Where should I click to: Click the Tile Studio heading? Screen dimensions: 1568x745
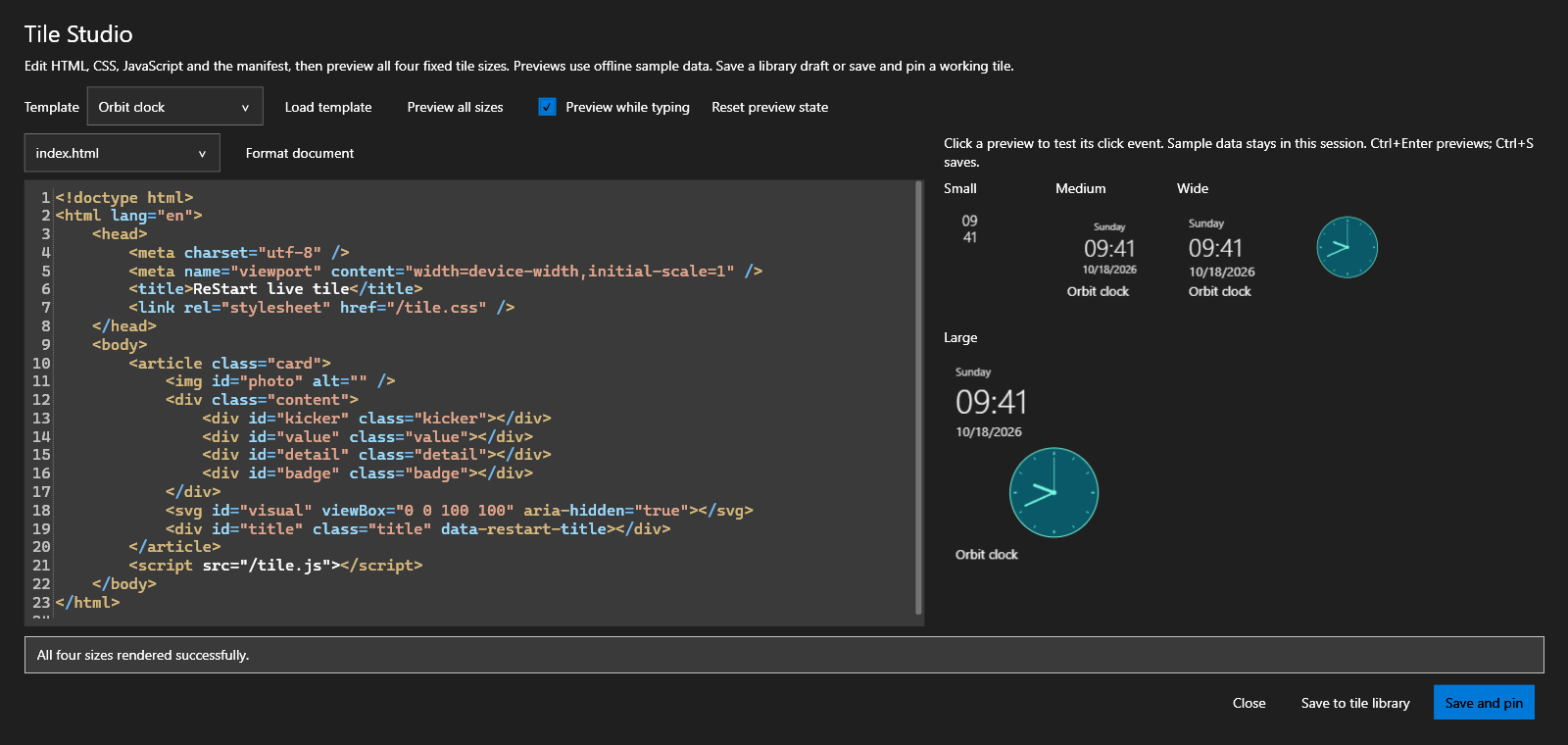tap(78, 34)
